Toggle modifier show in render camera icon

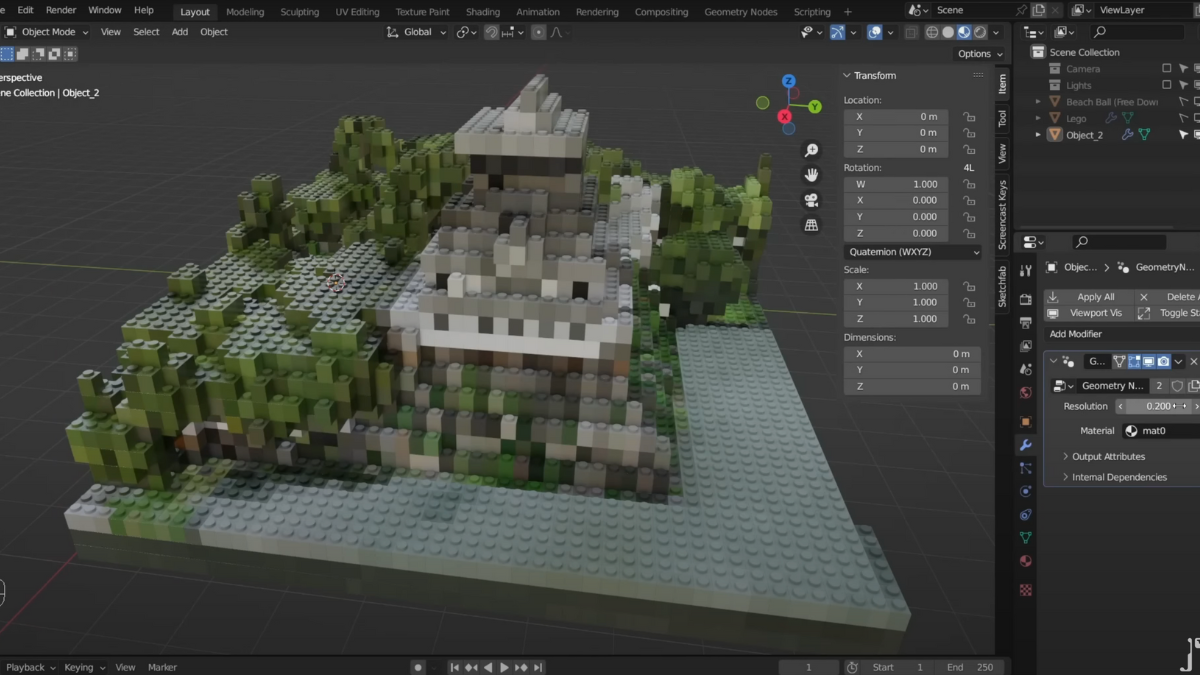[x=1163, y=361]
